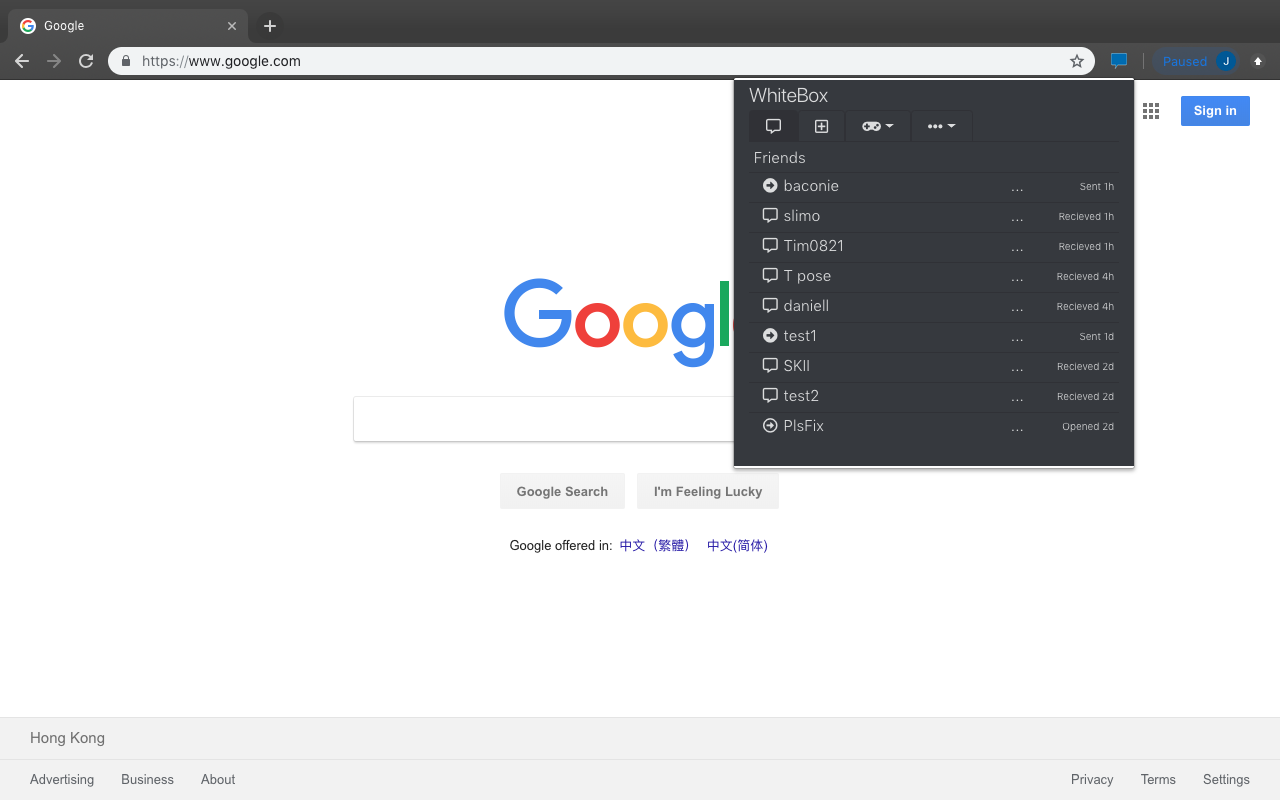Open the Advertising footer link
The image size is (1280, 800).
click(62, 780)
